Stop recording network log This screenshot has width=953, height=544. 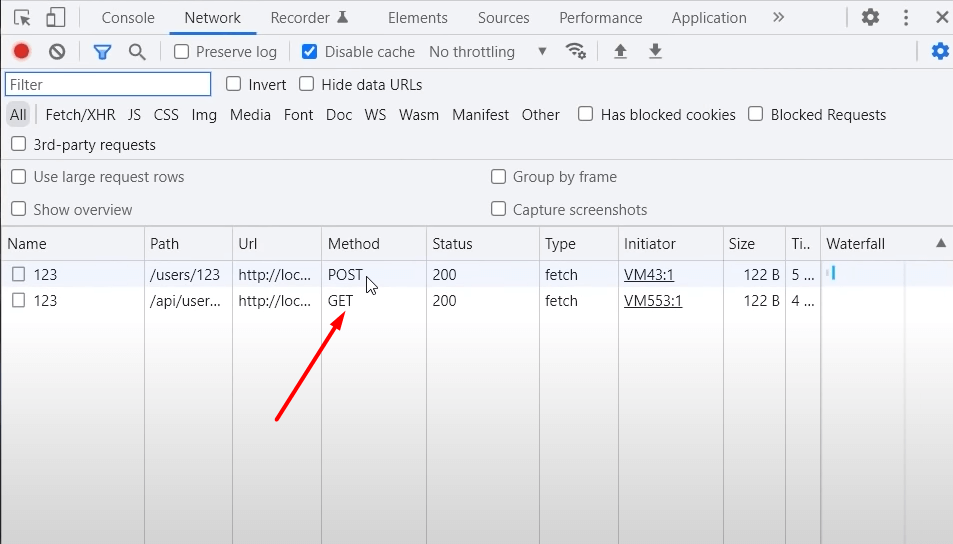click(x=22, y=52)
